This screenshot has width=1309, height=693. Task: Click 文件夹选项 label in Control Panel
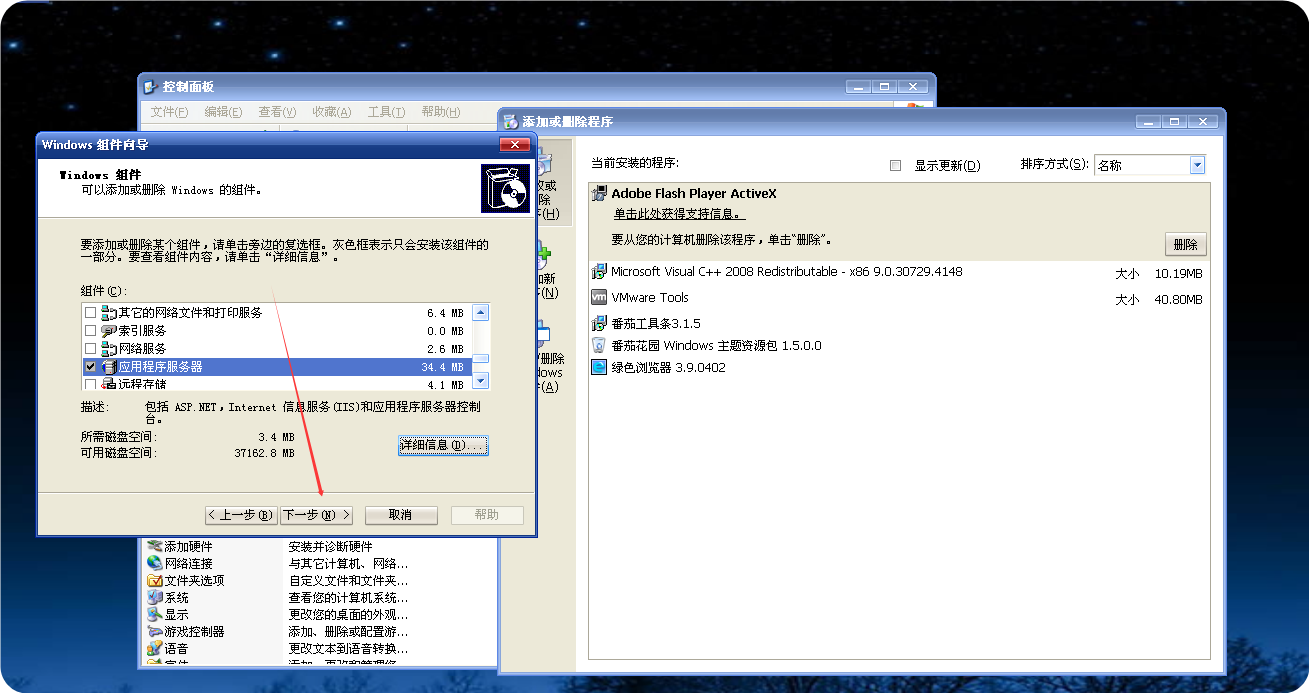point(194,580)
